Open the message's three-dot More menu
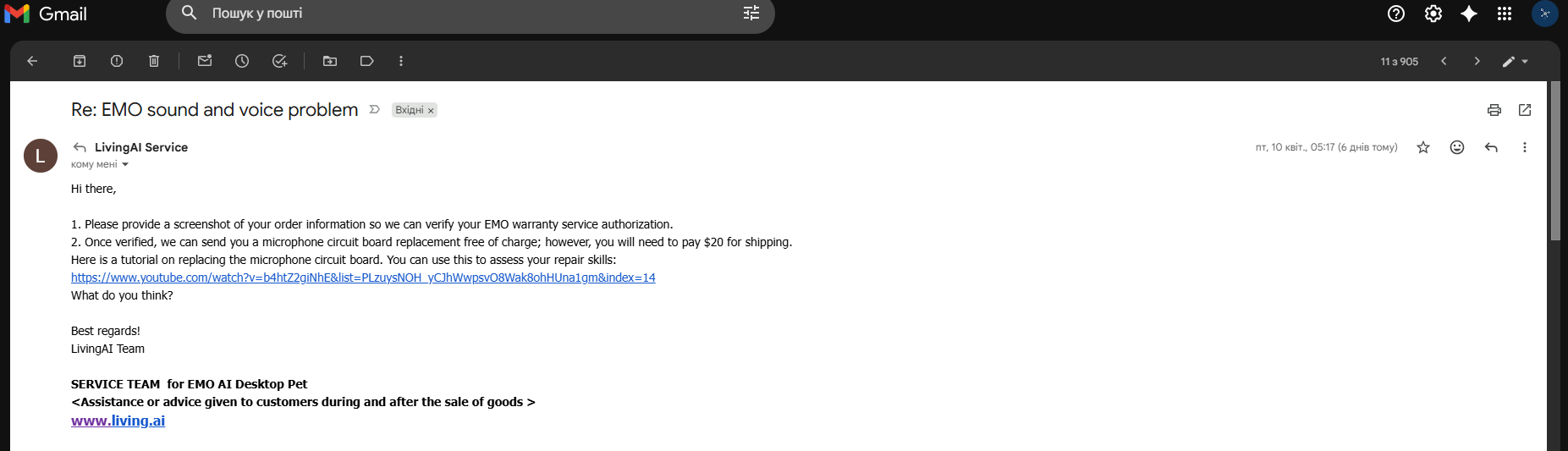 (1525, 147)
